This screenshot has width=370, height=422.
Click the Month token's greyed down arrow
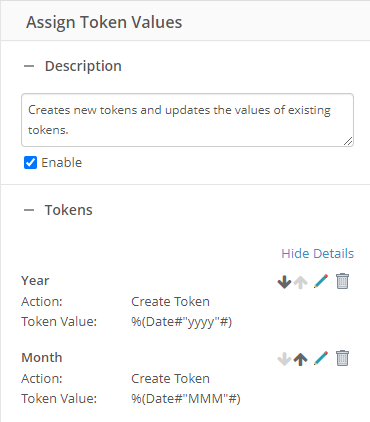[x=284, y=359]
